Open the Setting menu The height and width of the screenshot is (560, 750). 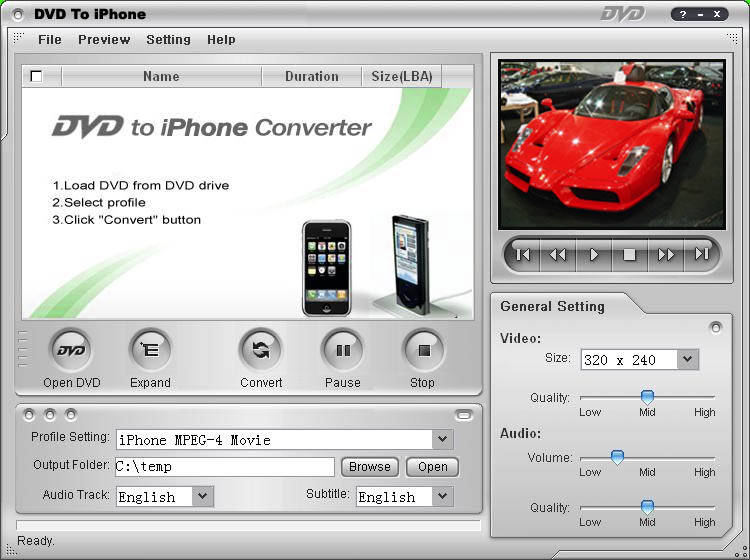pos(168,40)
